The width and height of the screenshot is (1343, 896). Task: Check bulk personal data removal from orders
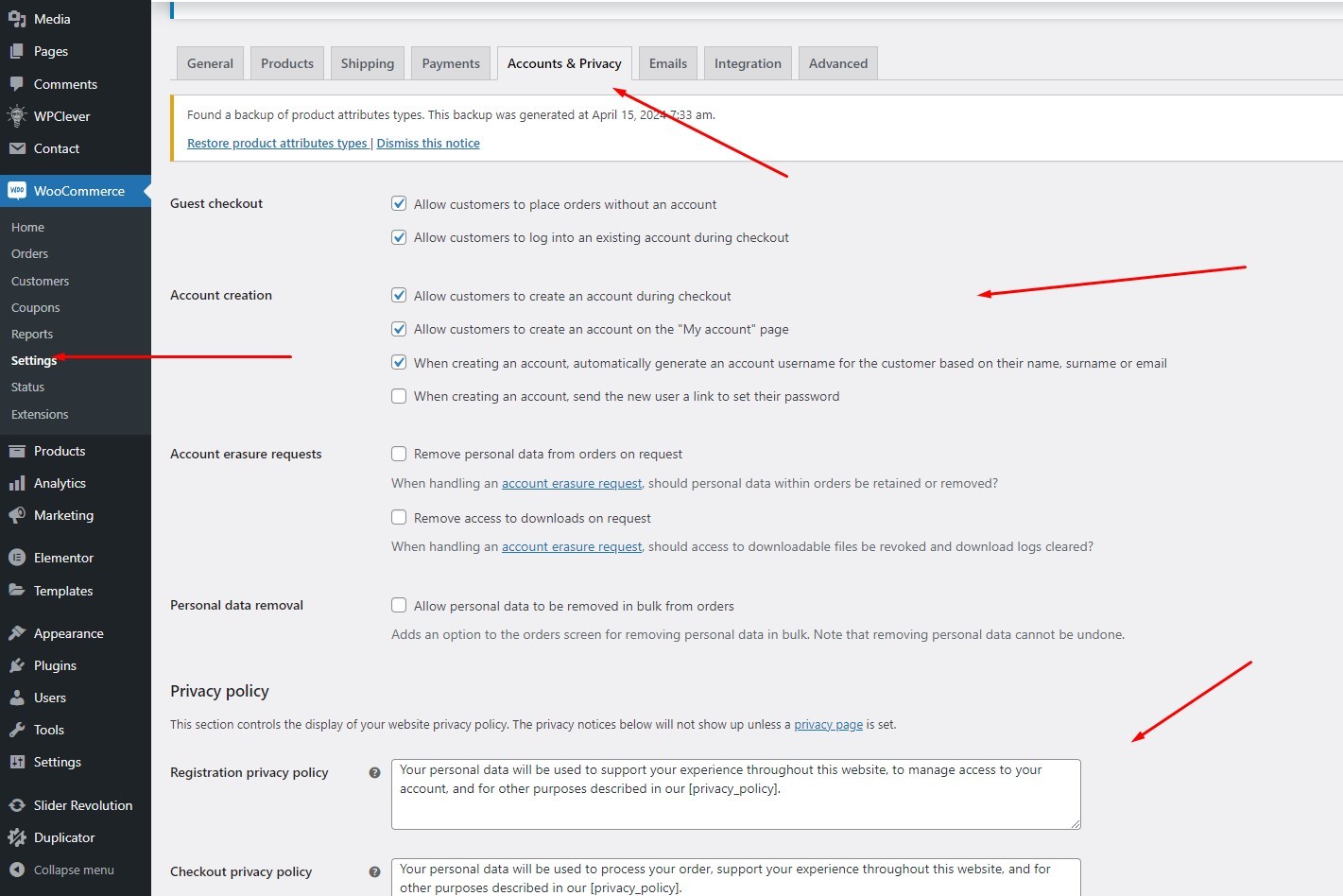tap(399, 606)
